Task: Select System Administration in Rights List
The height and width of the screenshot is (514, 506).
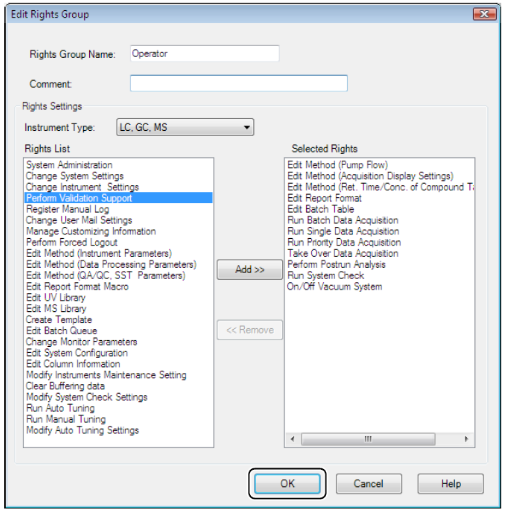Action: click(x=69, y=165)
